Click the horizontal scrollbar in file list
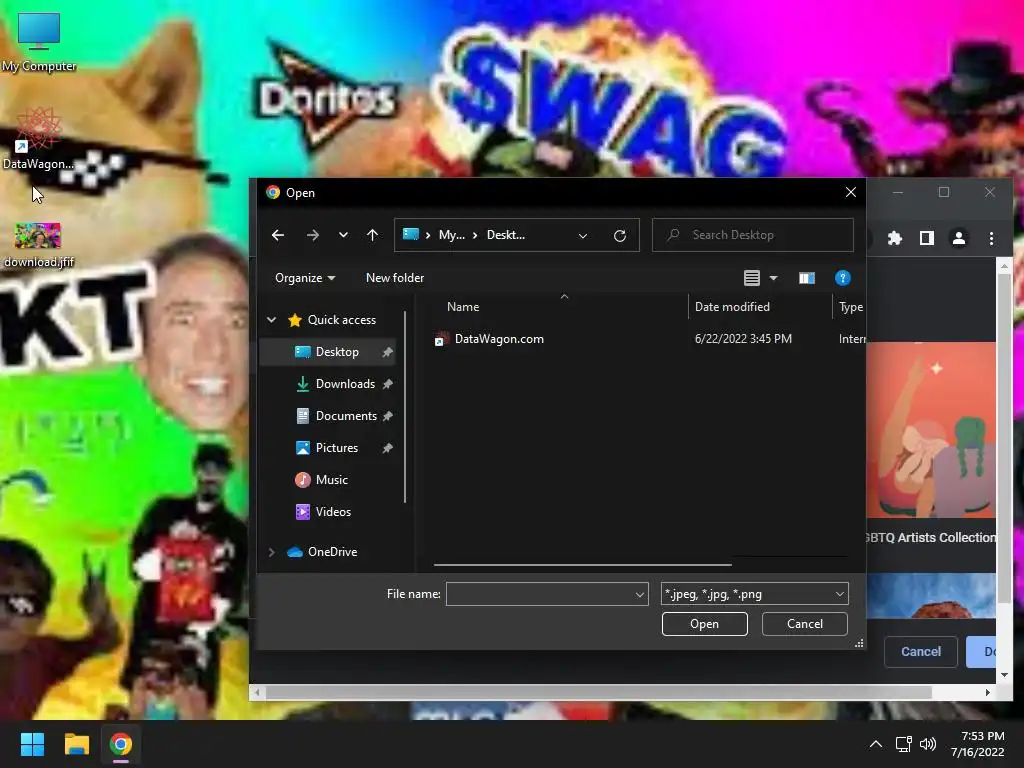The width and height of the screenshot is (1024, 768). (582, 565)
